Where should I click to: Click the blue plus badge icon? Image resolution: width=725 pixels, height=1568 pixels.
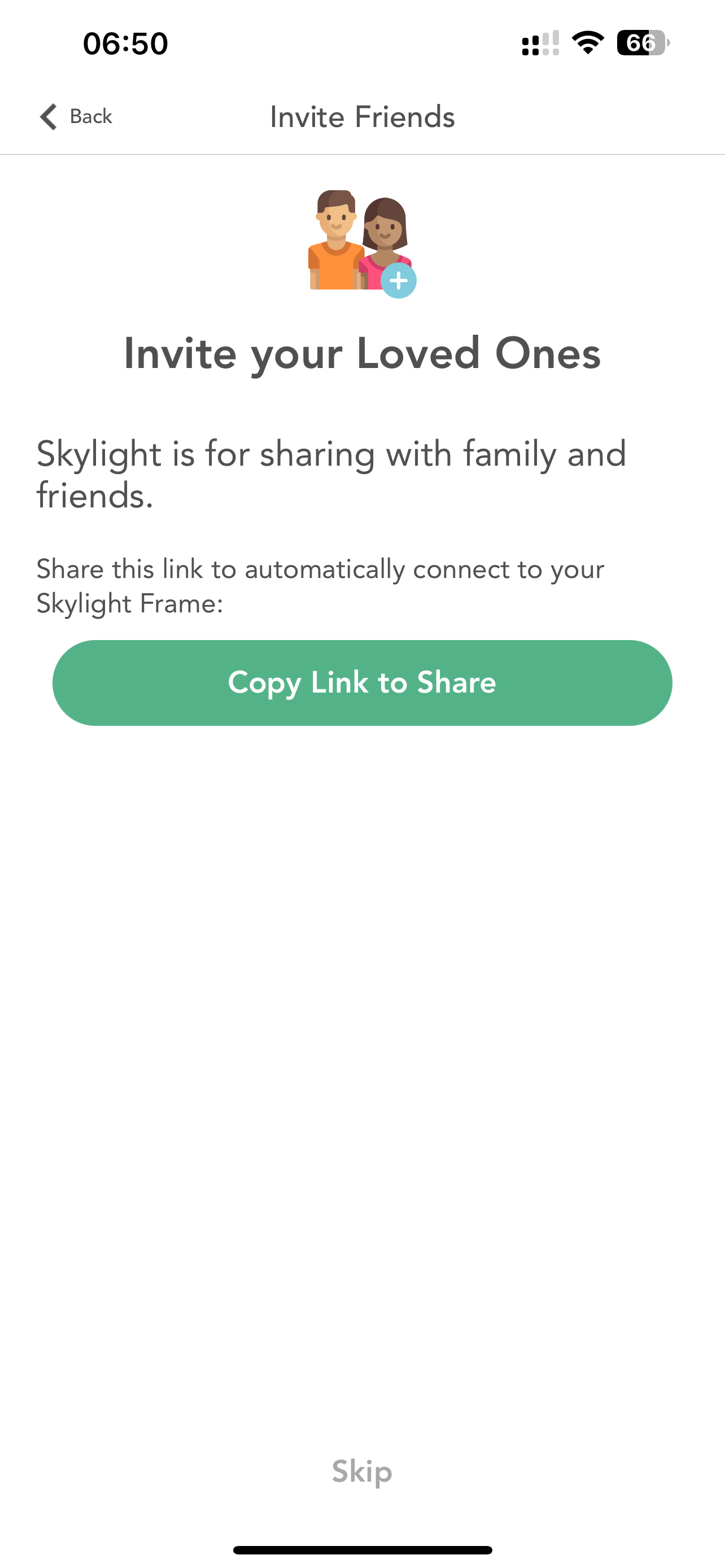(399, 281)
